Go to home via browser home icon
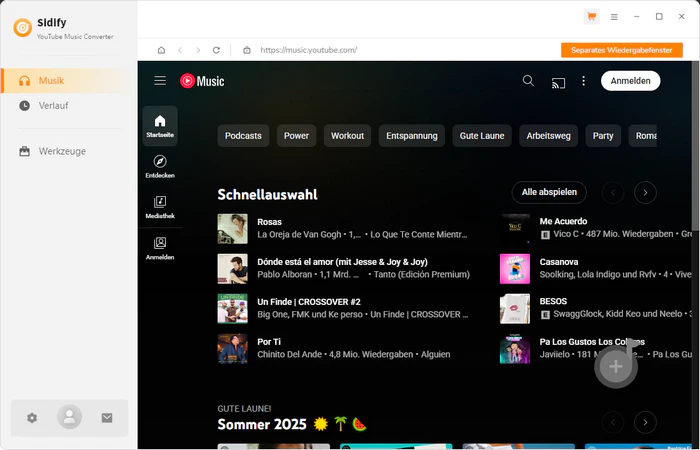This screenshot has height=450, width=700. click(x=161, y=50)
